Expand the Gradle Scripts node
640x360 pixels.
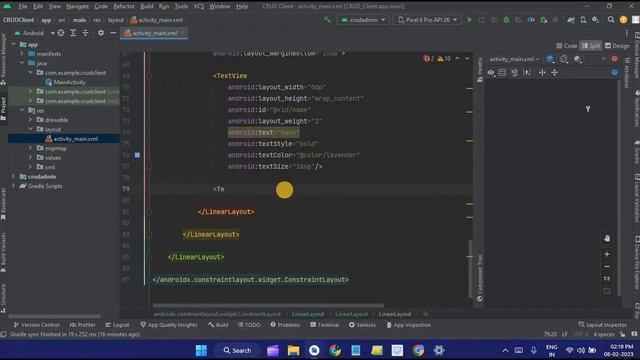(13, 186)
